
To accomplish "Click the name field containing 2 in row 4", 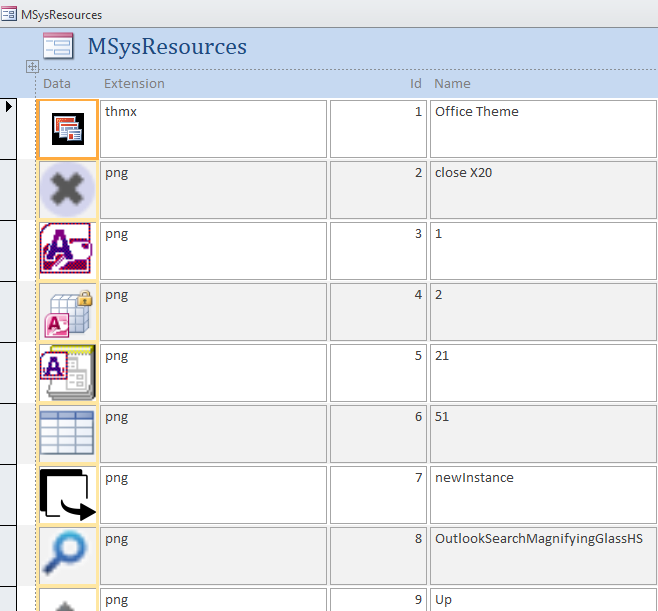I will pos(543,312).
